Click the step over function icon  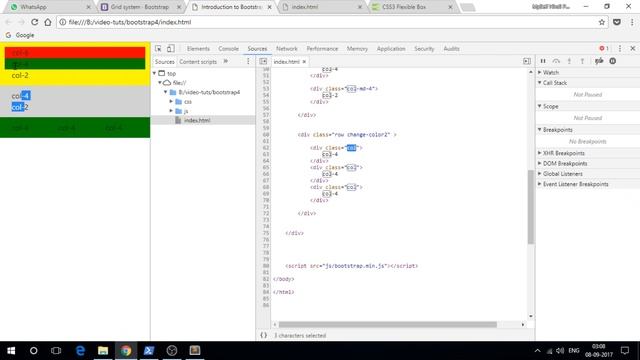coord(556,61)
